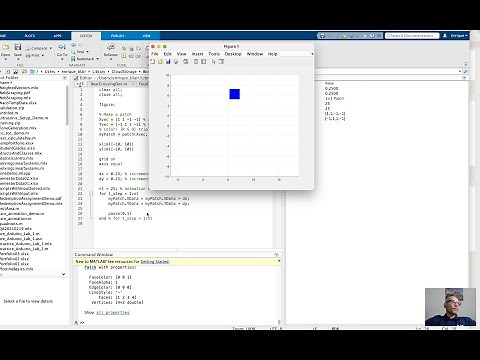The height and width of the screenshot is (360, 480).
Task: Open the Current Folder panel actions icon
Action: point(65,78)
